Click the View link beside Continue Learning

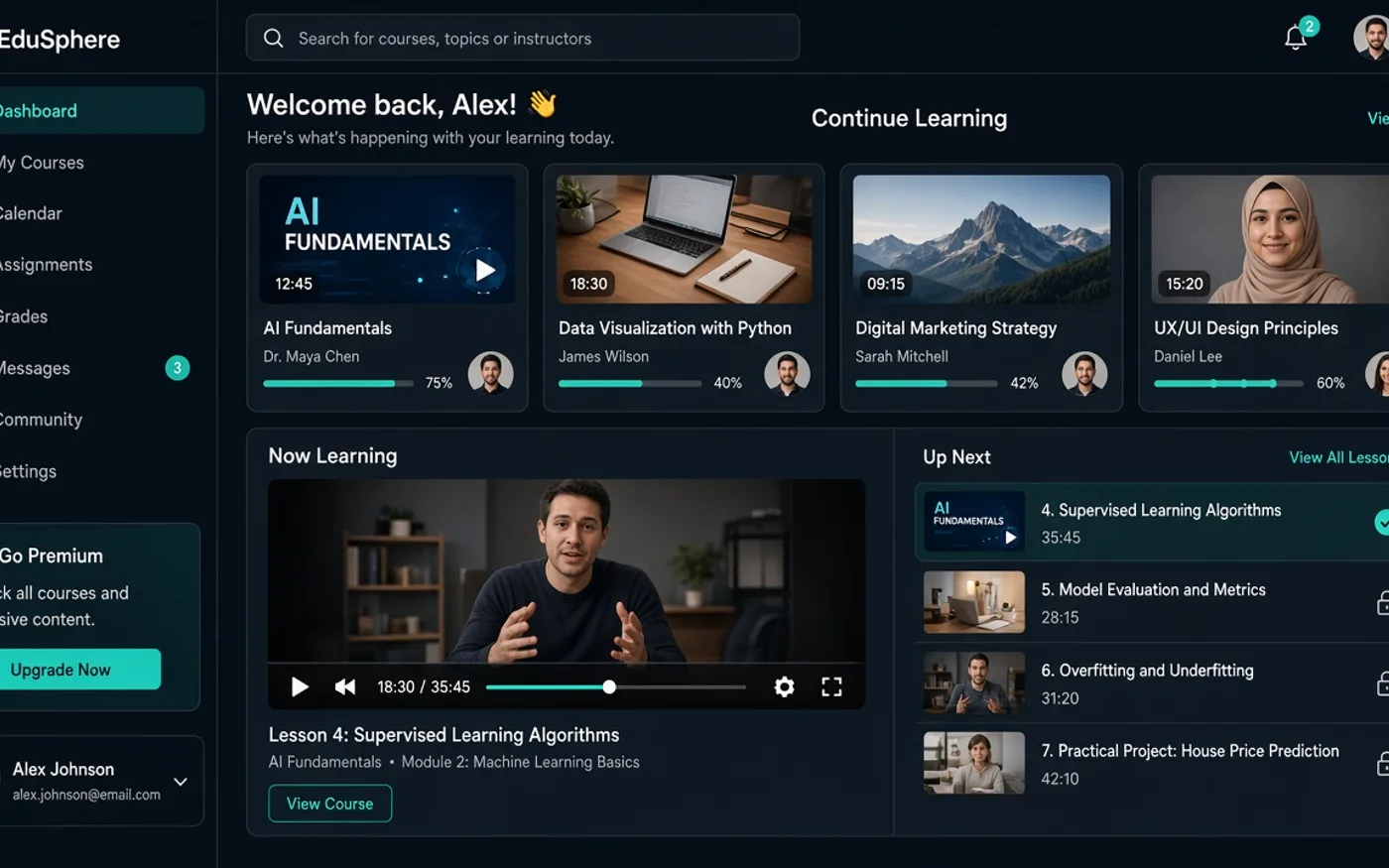click(x=1378, y=118)
